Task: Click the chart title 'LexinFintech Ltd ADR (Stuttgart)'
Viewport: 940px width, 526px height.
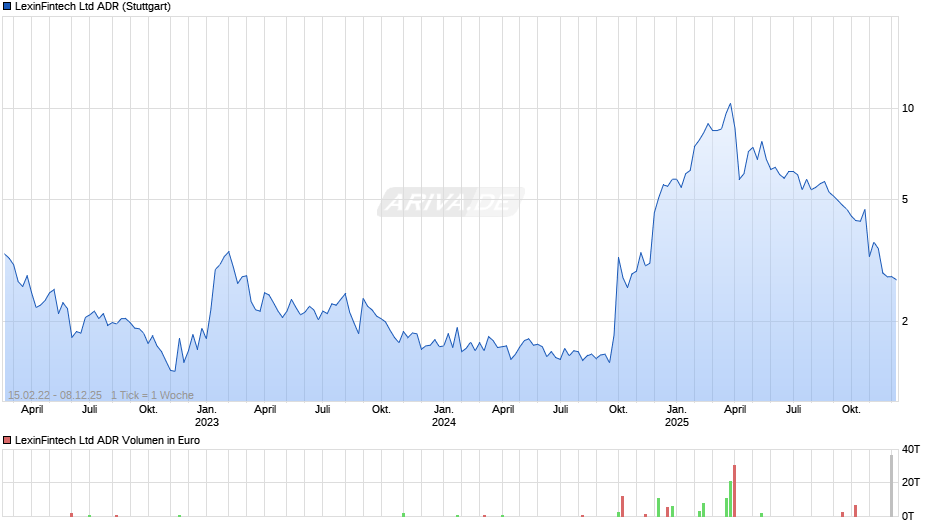Action: click(93, 7)
